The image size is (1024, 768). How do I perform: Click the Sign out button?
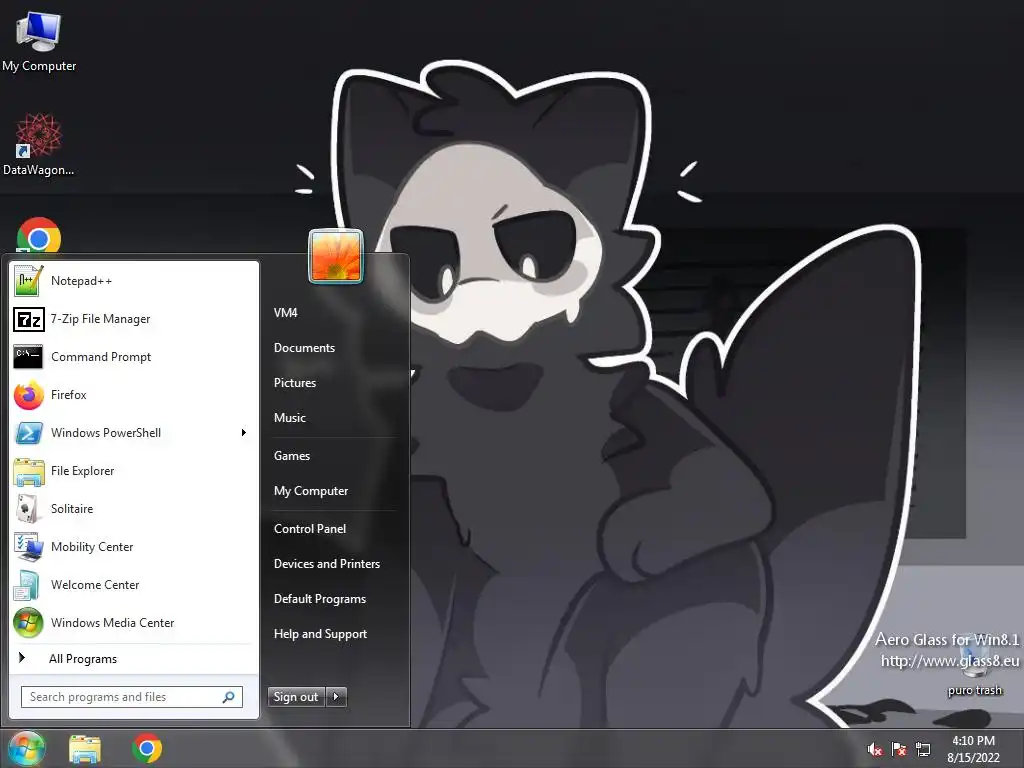(x=296, y=697)
